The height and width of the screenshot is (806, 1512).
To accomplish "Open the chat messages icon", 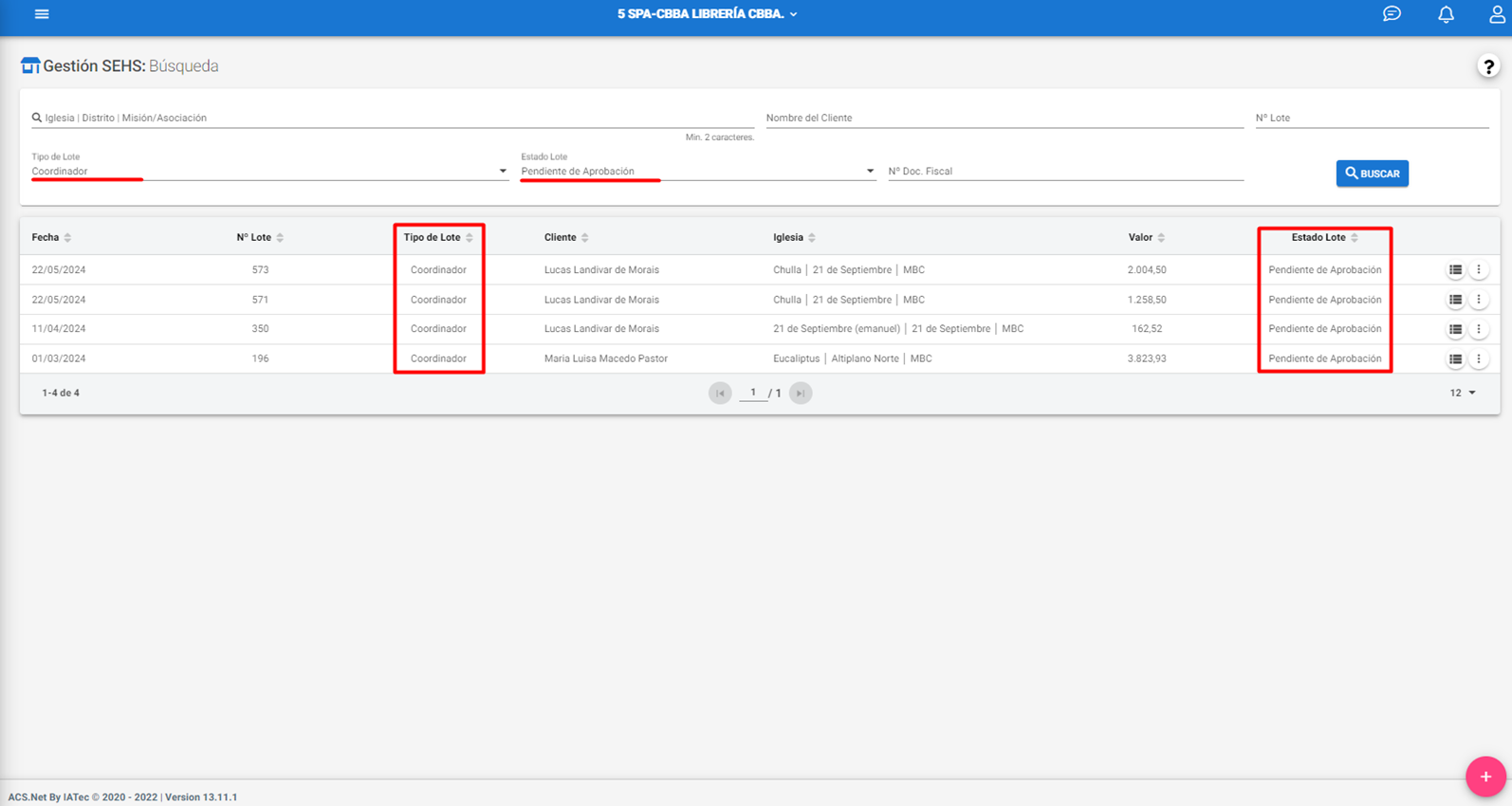I will [1392, 14].
